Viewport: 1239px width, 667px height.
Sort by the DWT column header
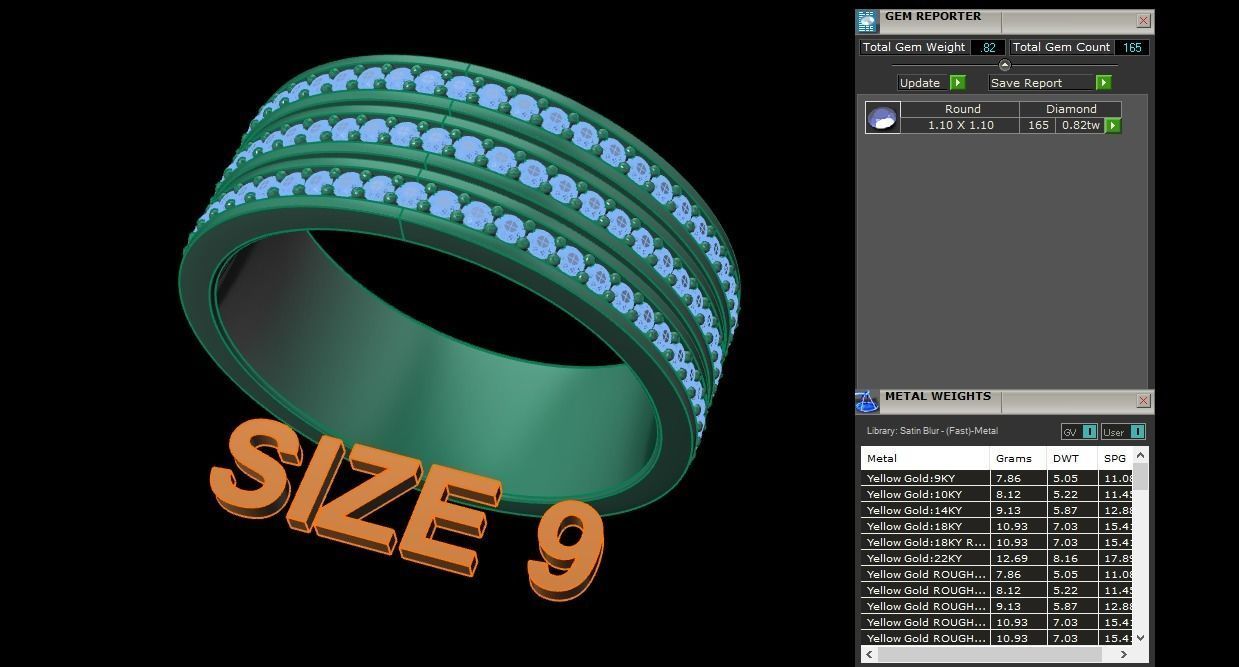click(x=1072, y=458)
